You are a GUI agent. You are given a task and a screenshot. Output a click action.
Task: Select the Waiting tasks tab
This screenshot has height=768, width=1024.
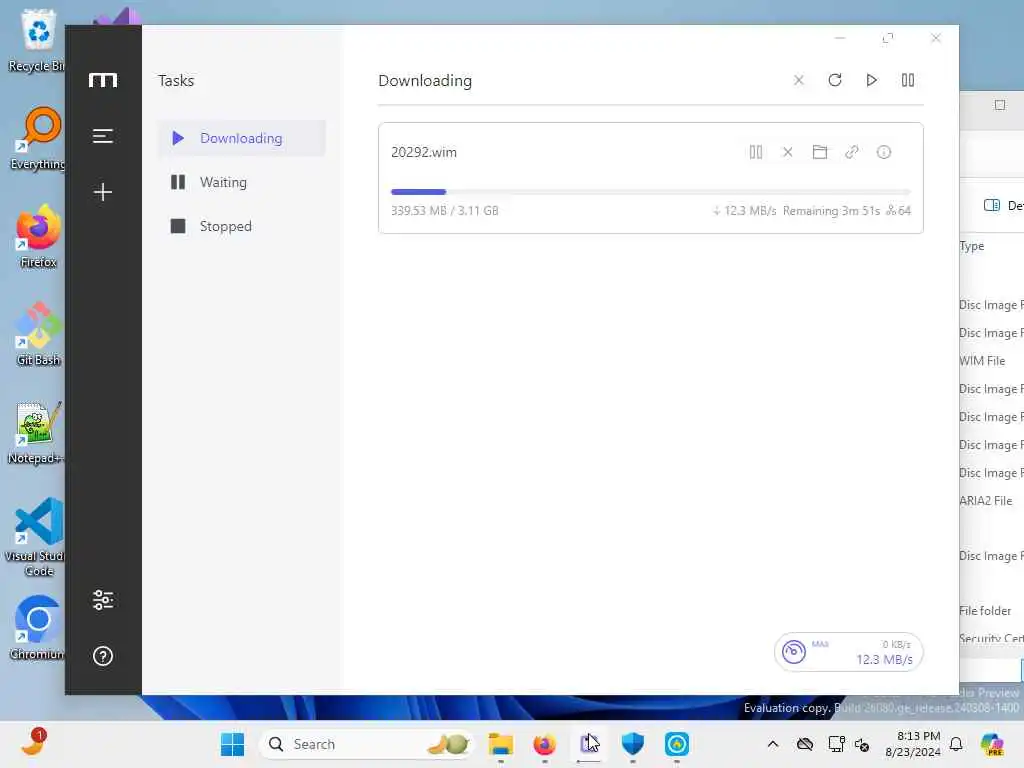point(242,182)
